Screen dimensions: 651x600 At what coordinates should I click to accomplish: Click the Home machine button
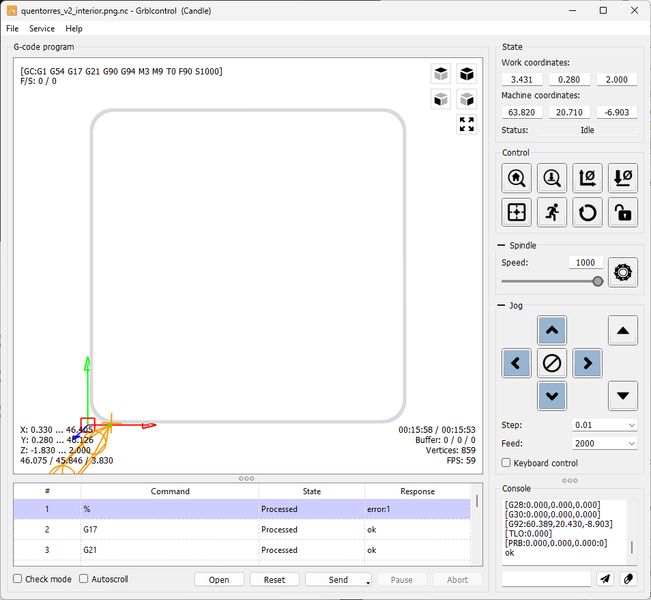coord(516,178)
